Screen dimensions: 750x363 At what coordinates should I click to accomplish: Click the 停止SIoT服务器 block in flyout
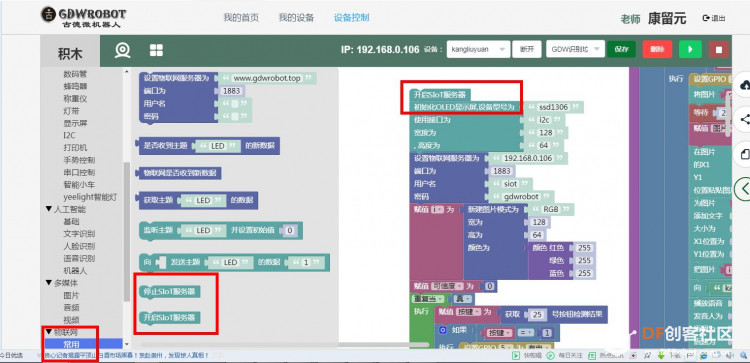point(169,292)
